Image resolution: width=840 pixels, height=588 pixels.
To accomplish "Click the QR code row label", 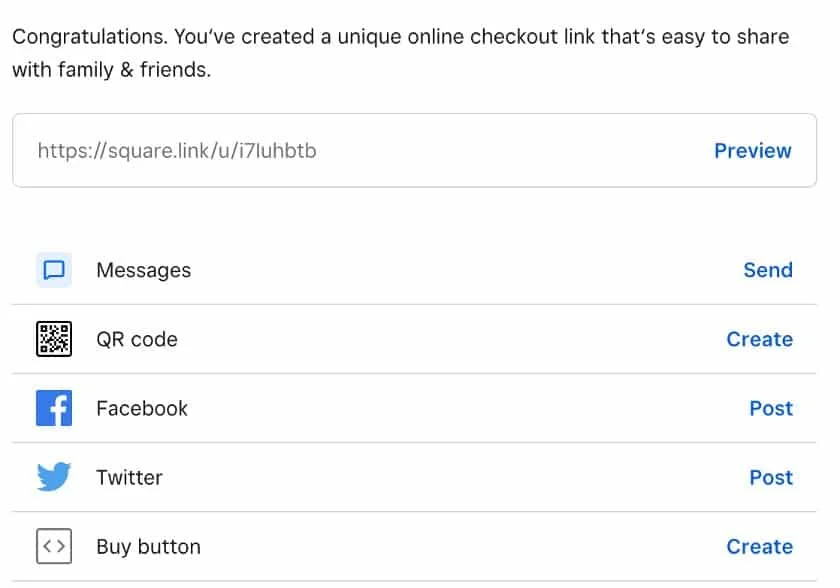I will pyautogui.click(x=137, y=340).
